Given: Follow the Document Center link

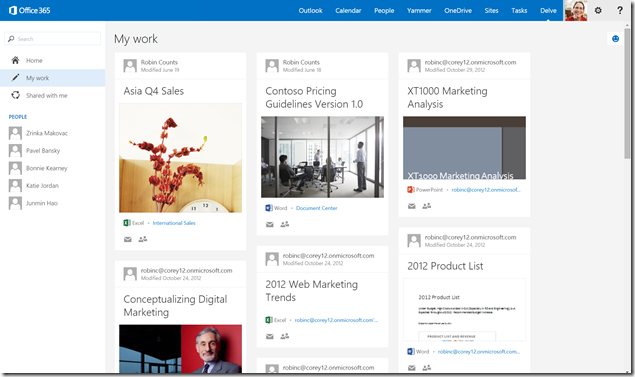Looking at the screenshot, I should pos(316,208).
